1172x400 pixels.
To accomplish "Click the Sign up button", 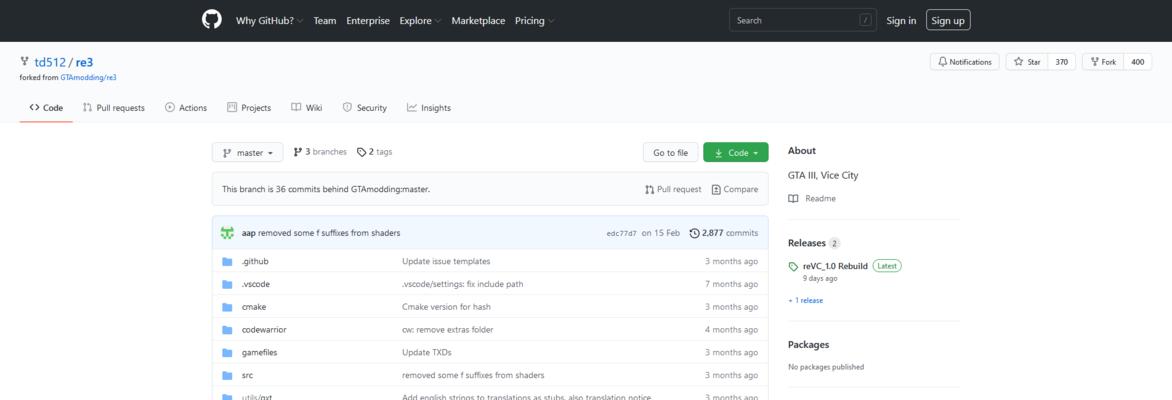I will point(949,20).
